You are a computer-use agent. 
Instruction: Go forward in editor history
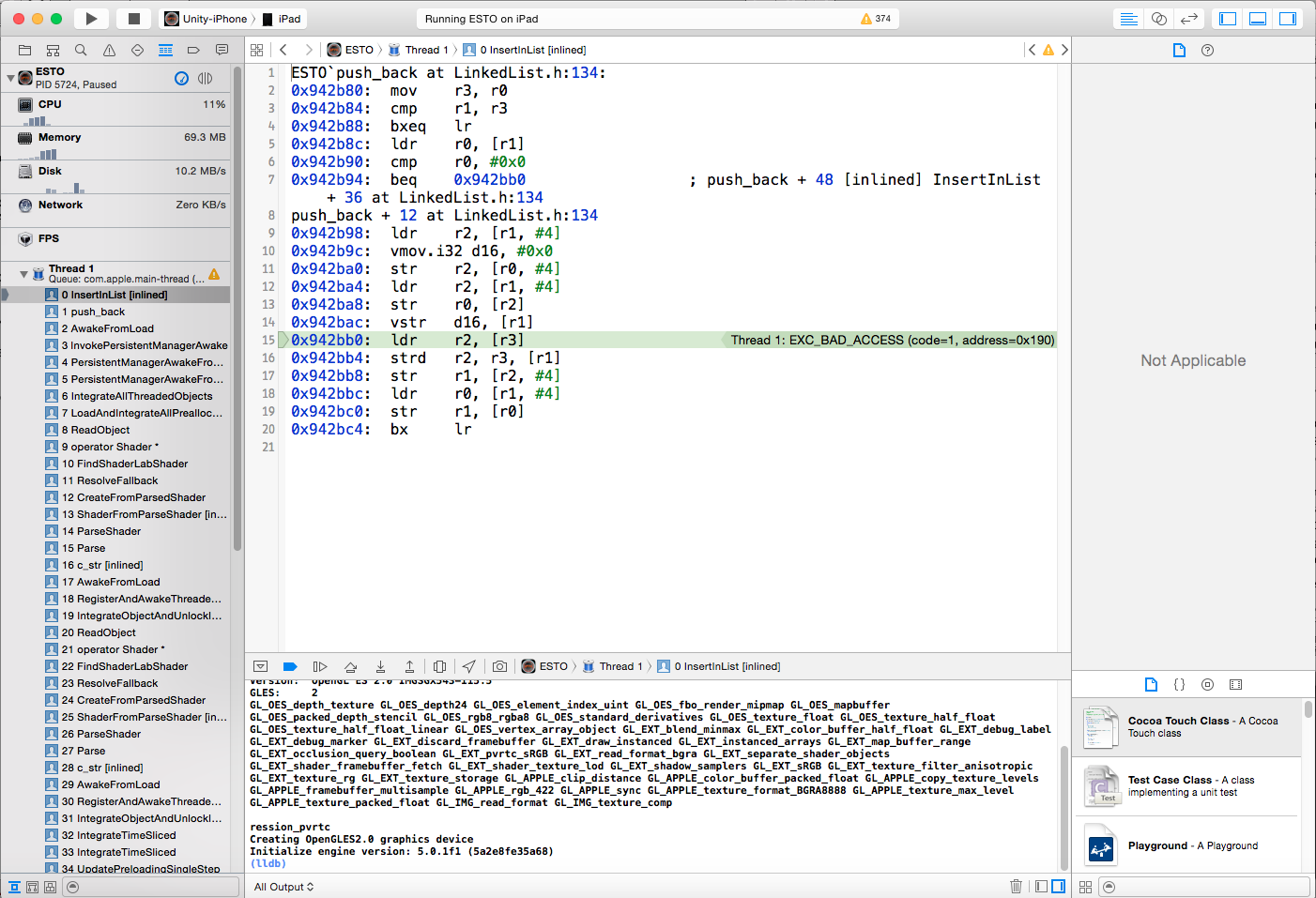pyautogui.click(x=308, y=50)
